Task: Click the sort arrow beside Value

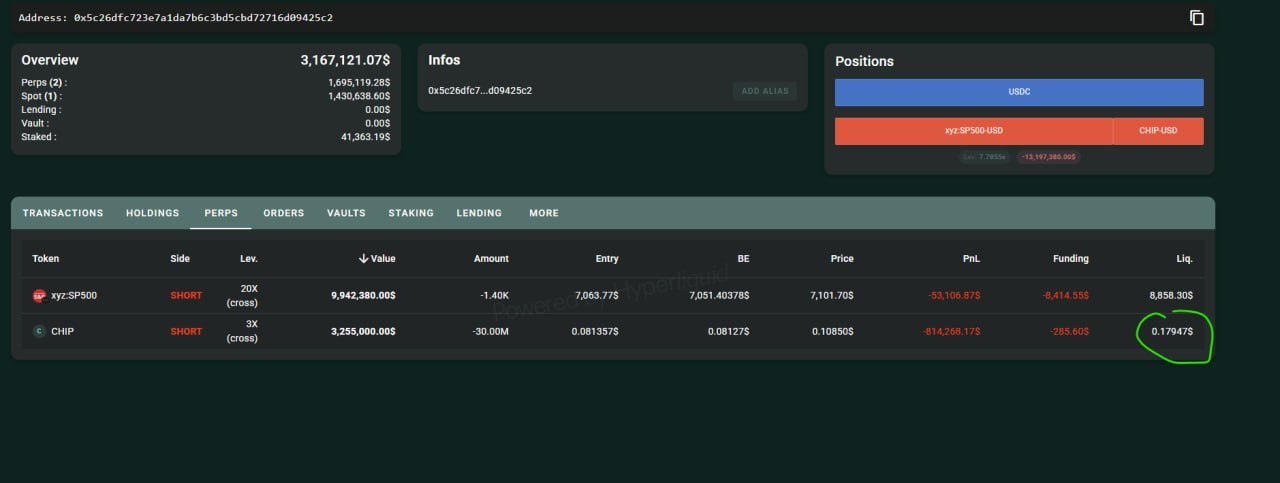Action: [x=363, y=259]
